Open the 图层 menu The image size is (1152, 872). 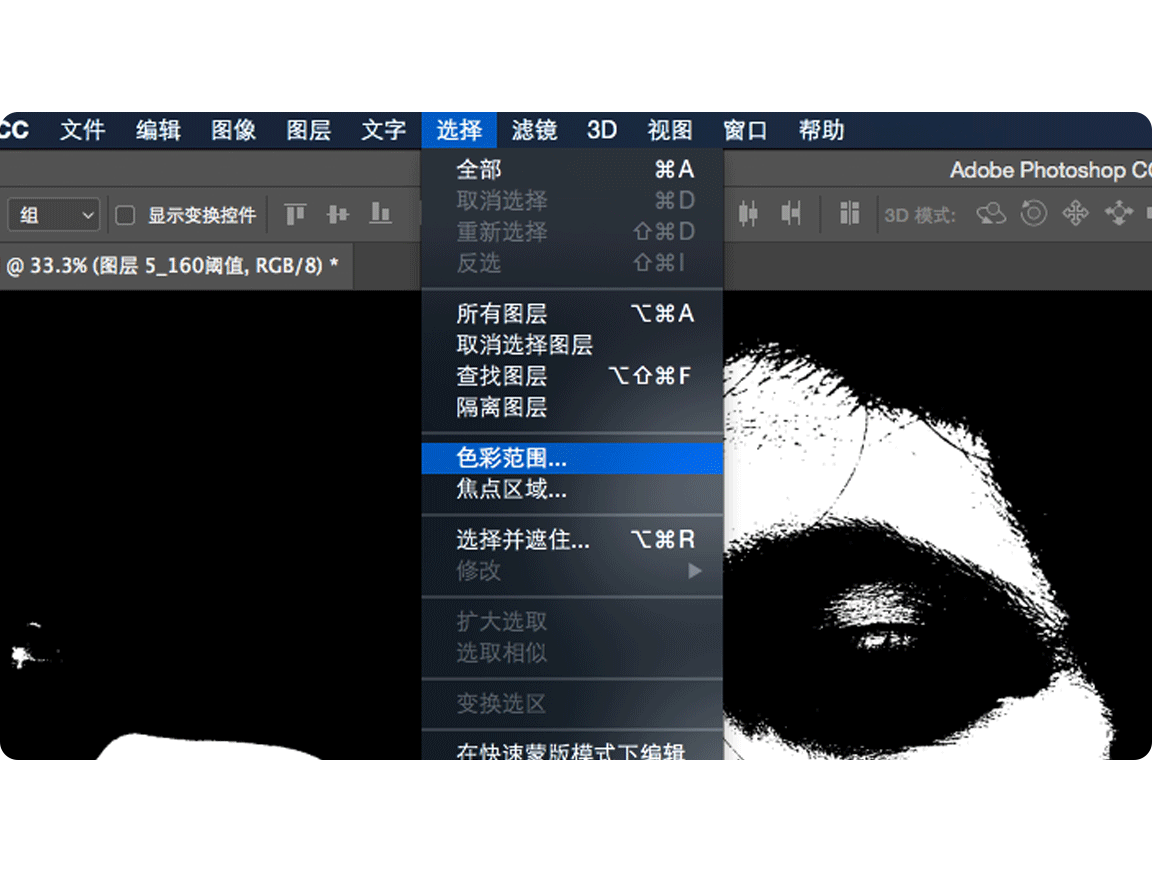[x=309, y=130]
